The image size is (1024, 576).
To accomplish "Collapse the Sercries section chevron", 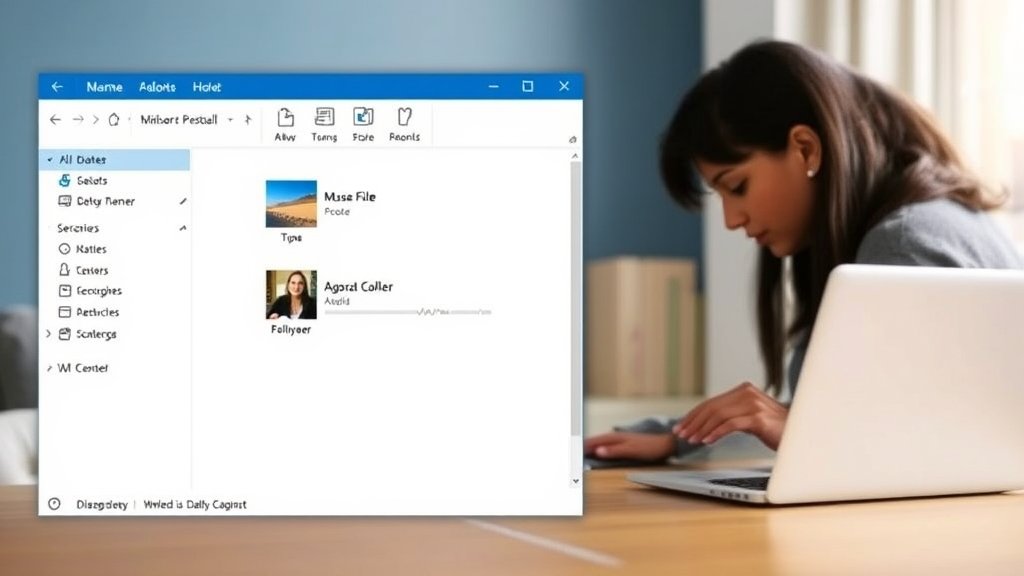I will 183,229.
